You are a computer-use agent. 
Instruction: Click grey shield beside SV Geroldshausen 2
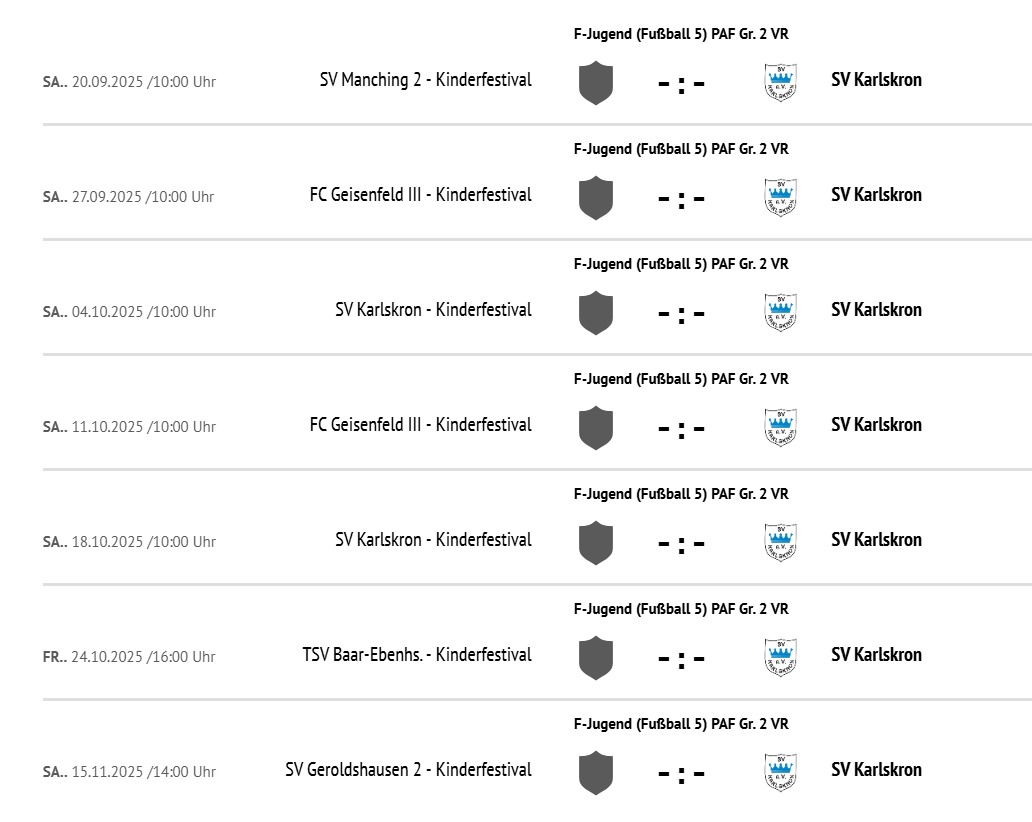click(x=595, y=772)
